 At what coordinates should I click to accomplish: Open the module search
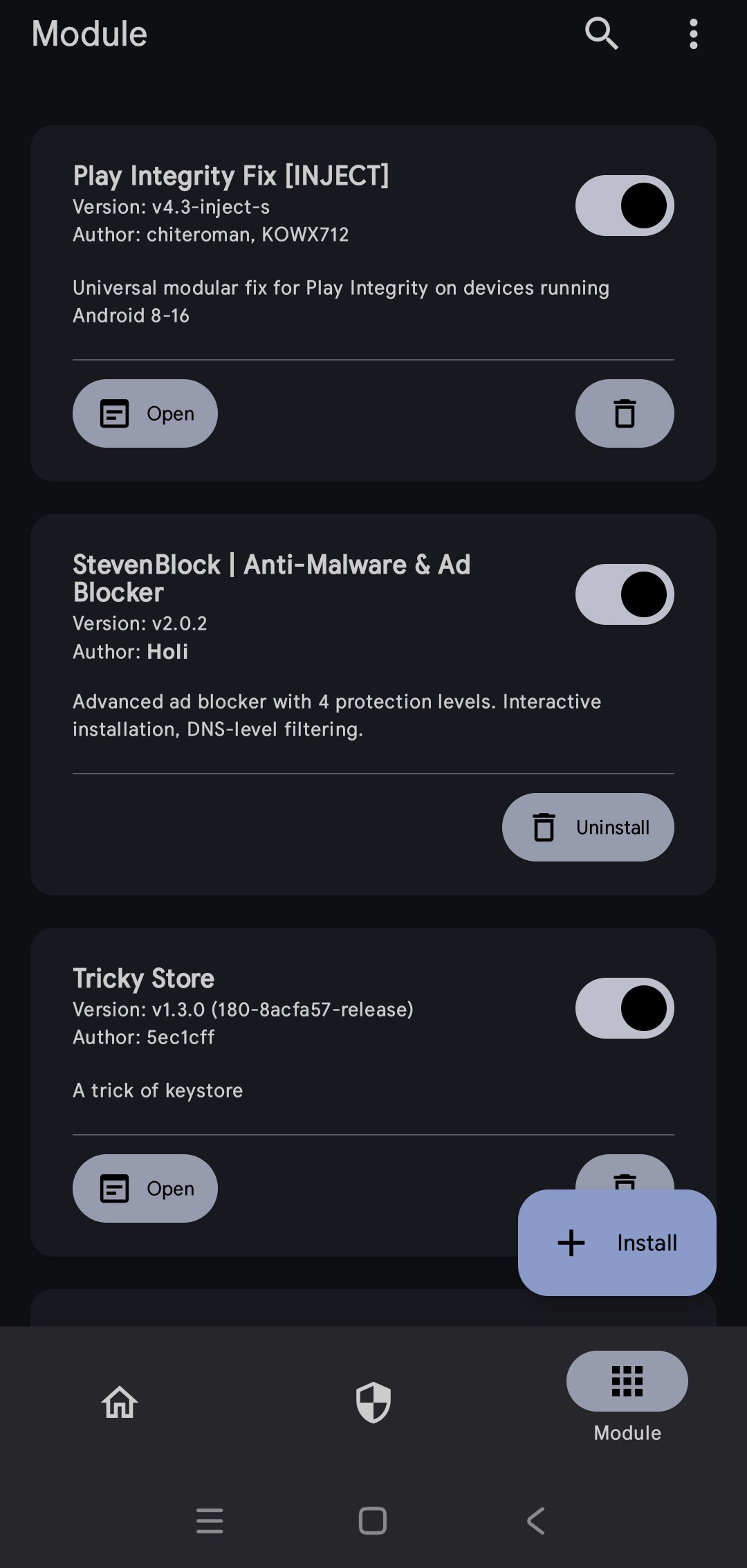click(601, 34)
